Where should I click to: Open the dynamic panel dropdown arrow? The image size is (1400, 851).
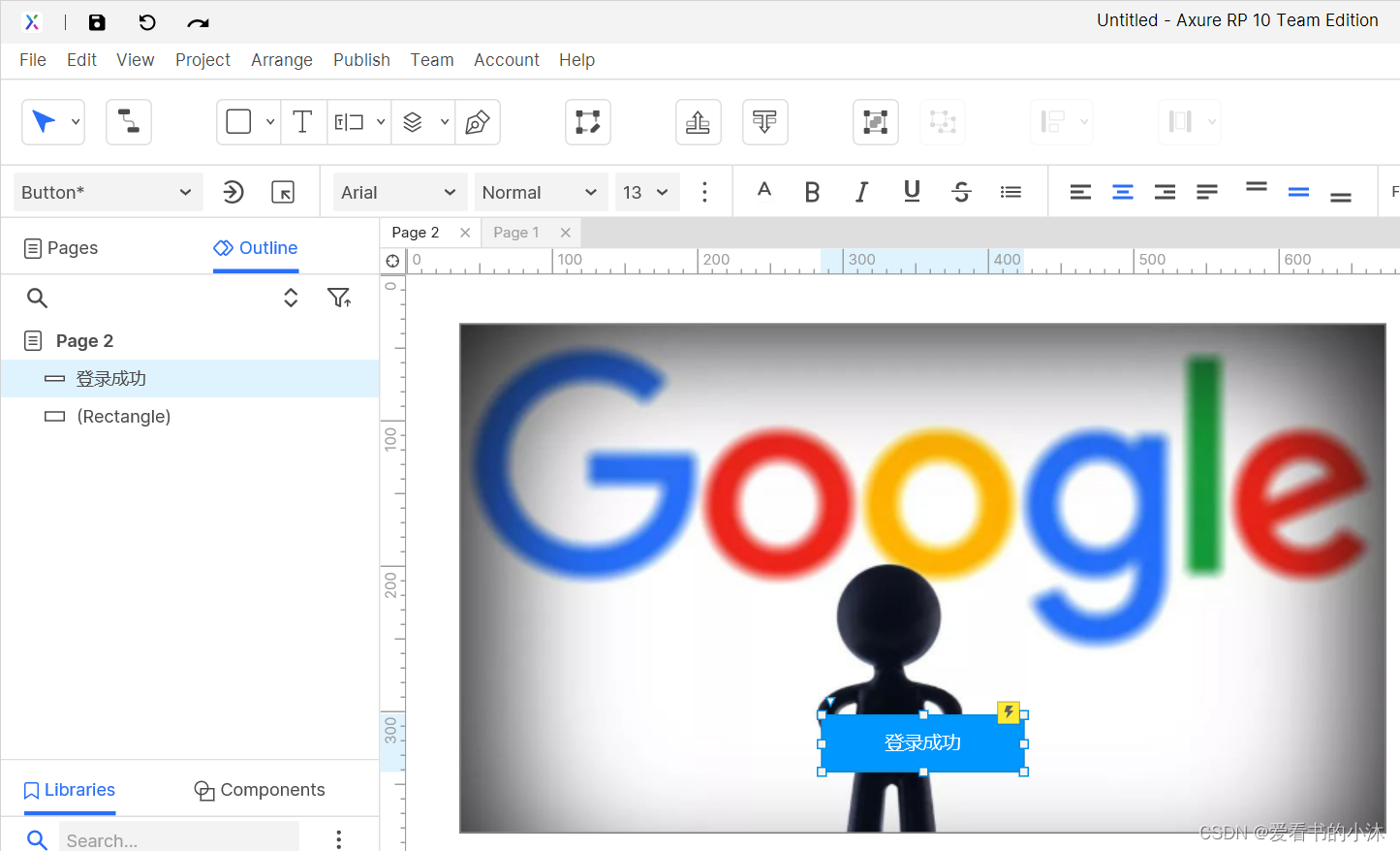pyautogui.click(x=445, y=122)
